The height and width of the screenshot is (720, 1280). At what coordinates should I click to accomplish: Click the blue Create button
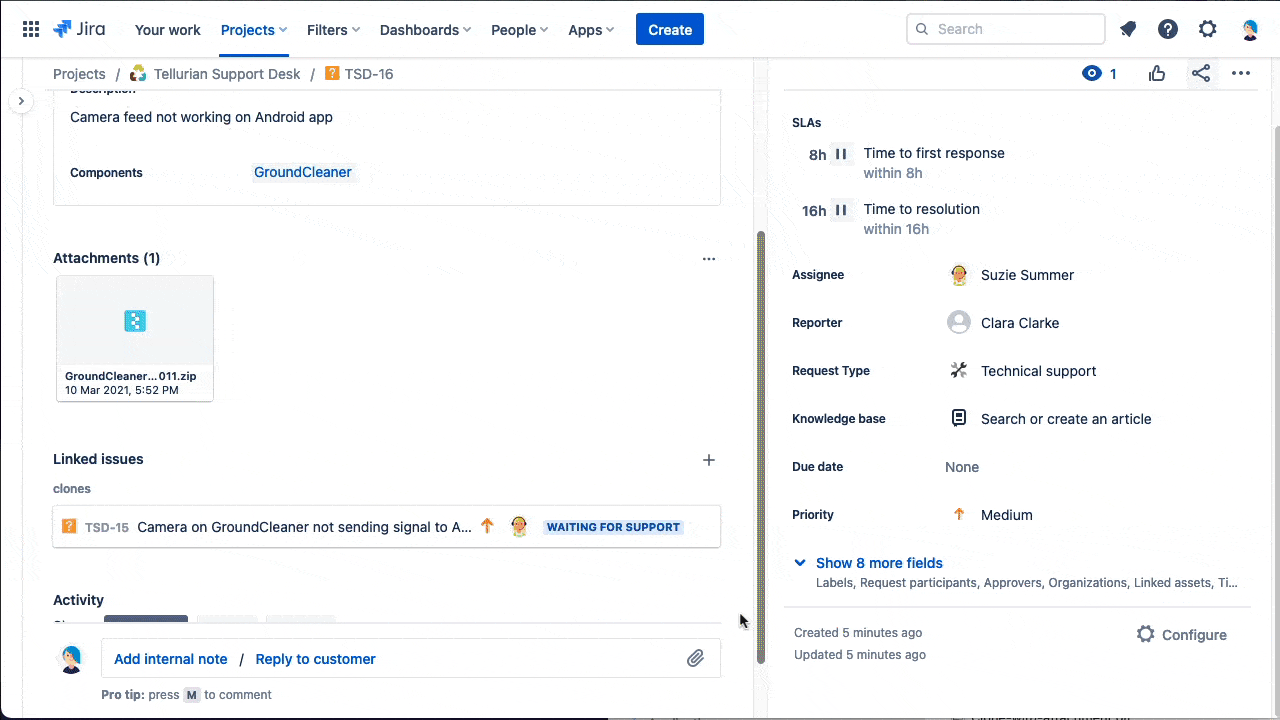coord(670,30)
